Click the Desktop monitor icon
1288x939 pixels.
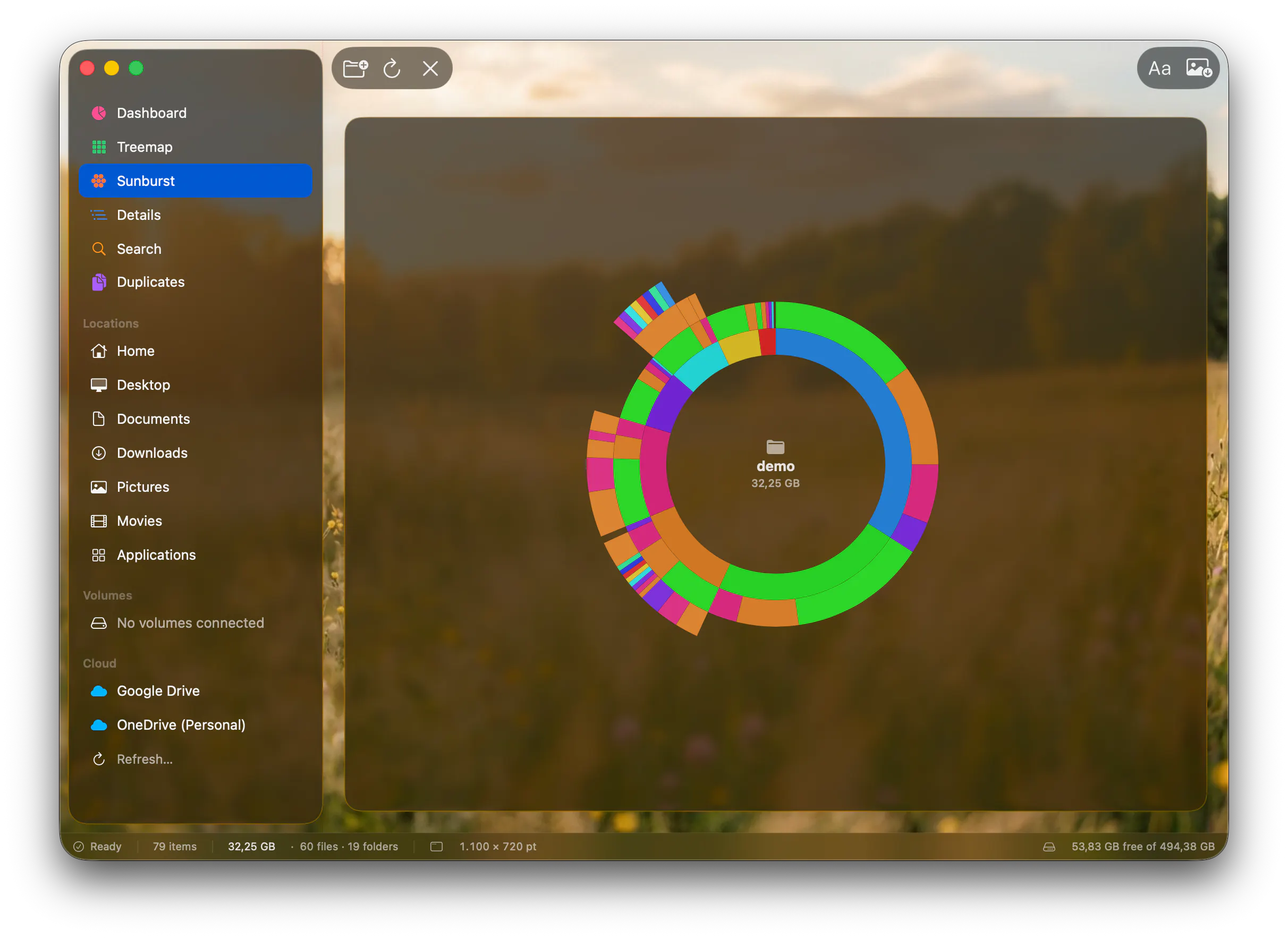pyautogui.click(x=99, y=386)
